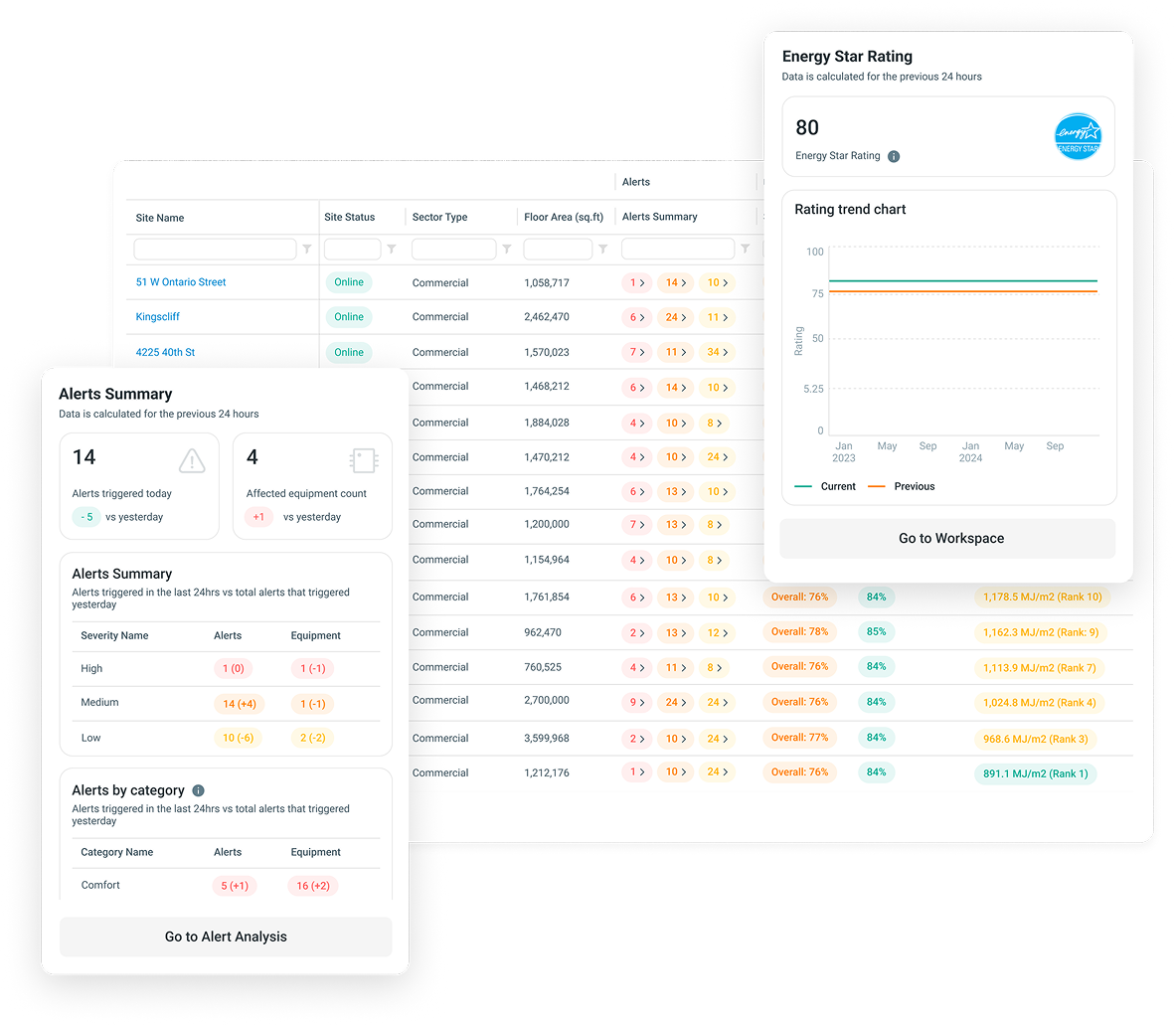Click the Energy Star logo badge
The height and width of the screenshot is (1027, 1176).
(x=1078, y=136)
